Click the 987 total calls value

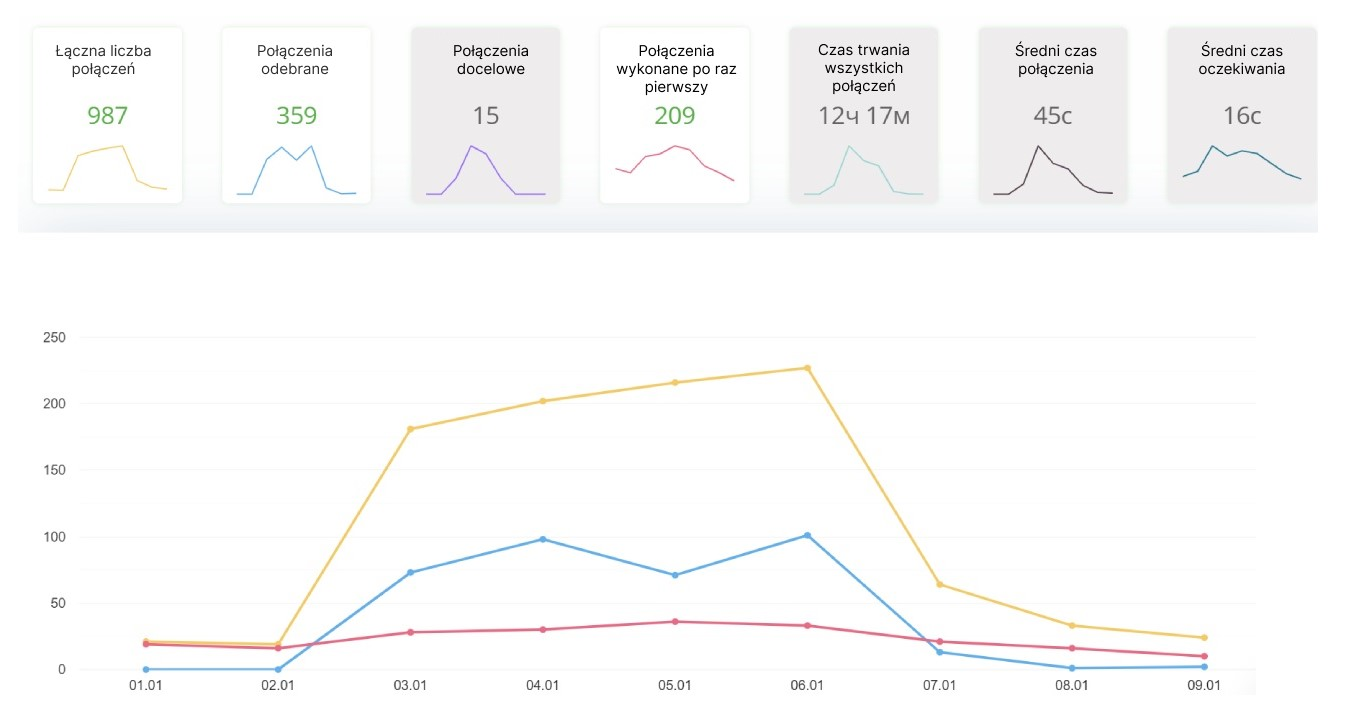tap(108, 116)
